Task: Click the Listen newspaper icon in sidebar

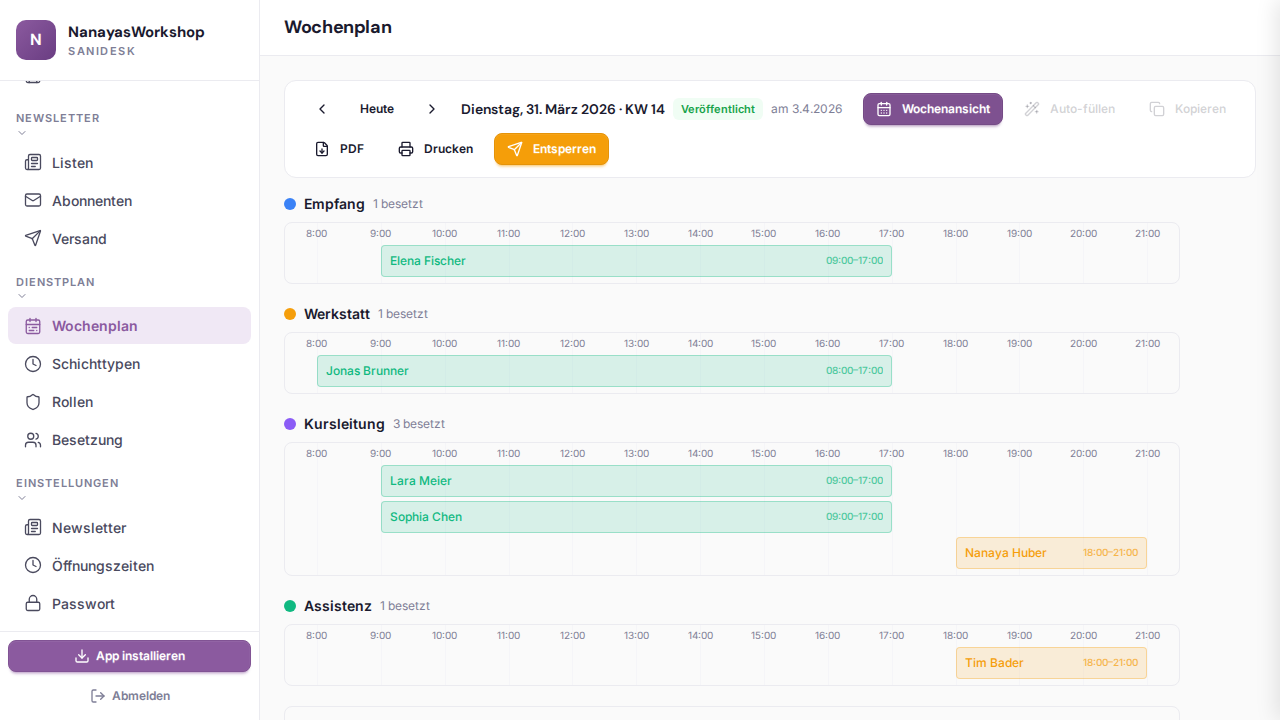Action: pyautogui.click(x=33, y=163)
